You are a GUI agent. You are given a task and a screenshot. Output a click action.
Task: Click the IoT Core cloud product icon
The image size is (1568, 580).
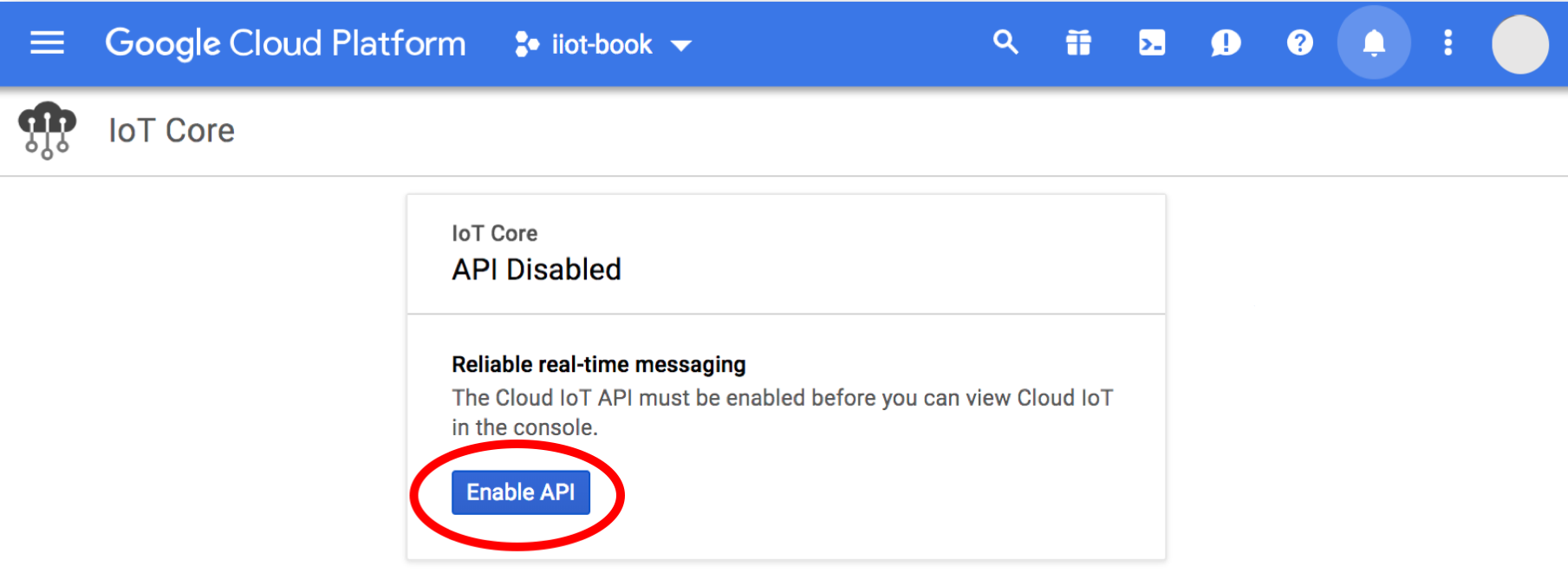coord(47,130)
